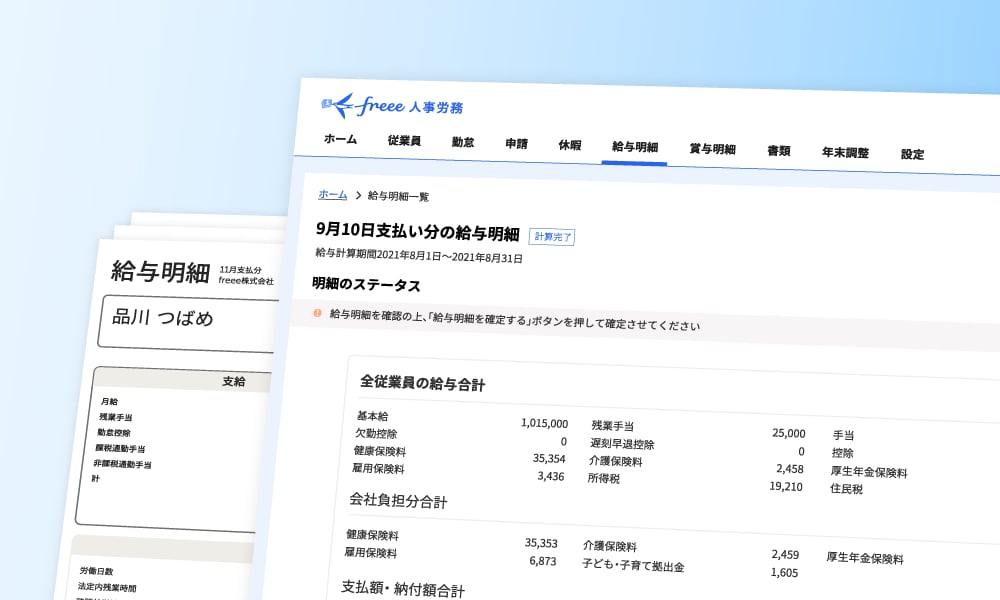Navigate to 勤怠 in the top menu
Viewport: 1000px width, 600px height.
click(x=462, y=141)
